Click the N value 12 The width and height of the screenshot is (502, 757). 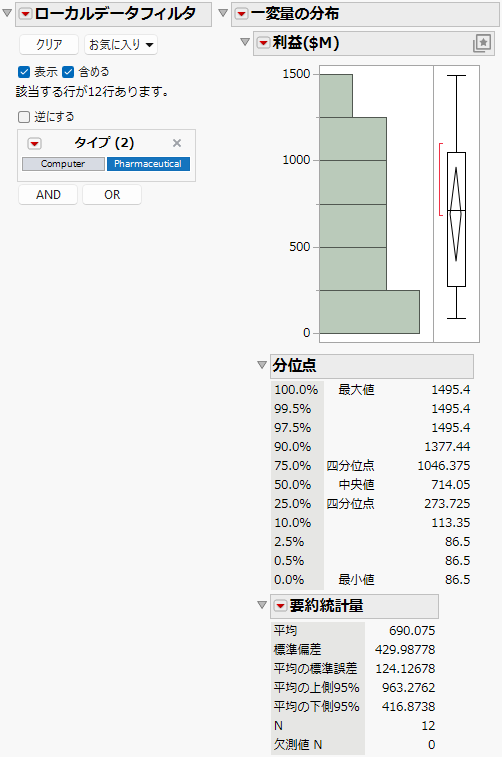pos(428,726)
